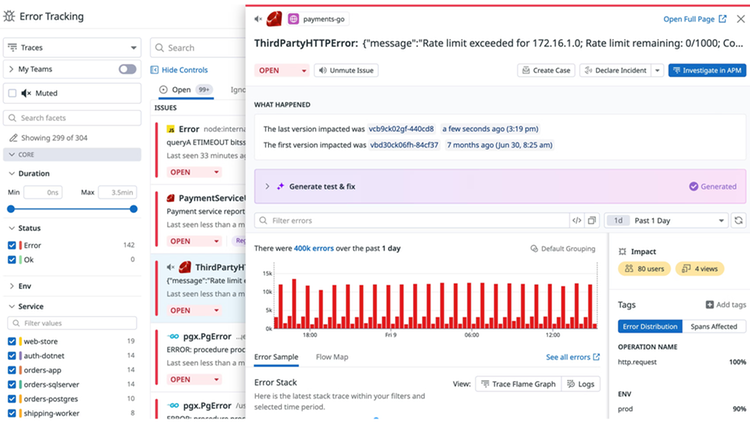This screenshot has width=750, height=424.
Task: Click the Impact section icon
Action: coord(622,252)
